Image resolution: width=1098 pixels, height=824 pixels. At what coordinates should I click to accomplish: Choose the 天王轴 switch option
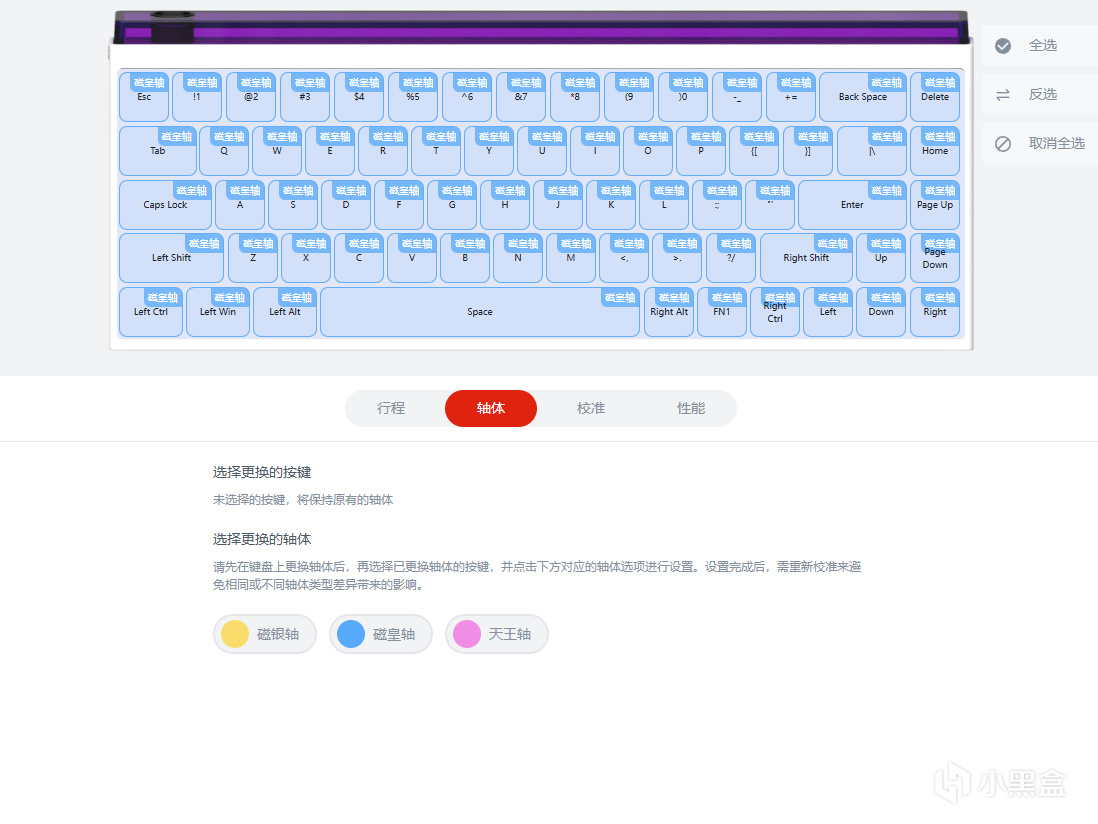(x=496, y=634)
